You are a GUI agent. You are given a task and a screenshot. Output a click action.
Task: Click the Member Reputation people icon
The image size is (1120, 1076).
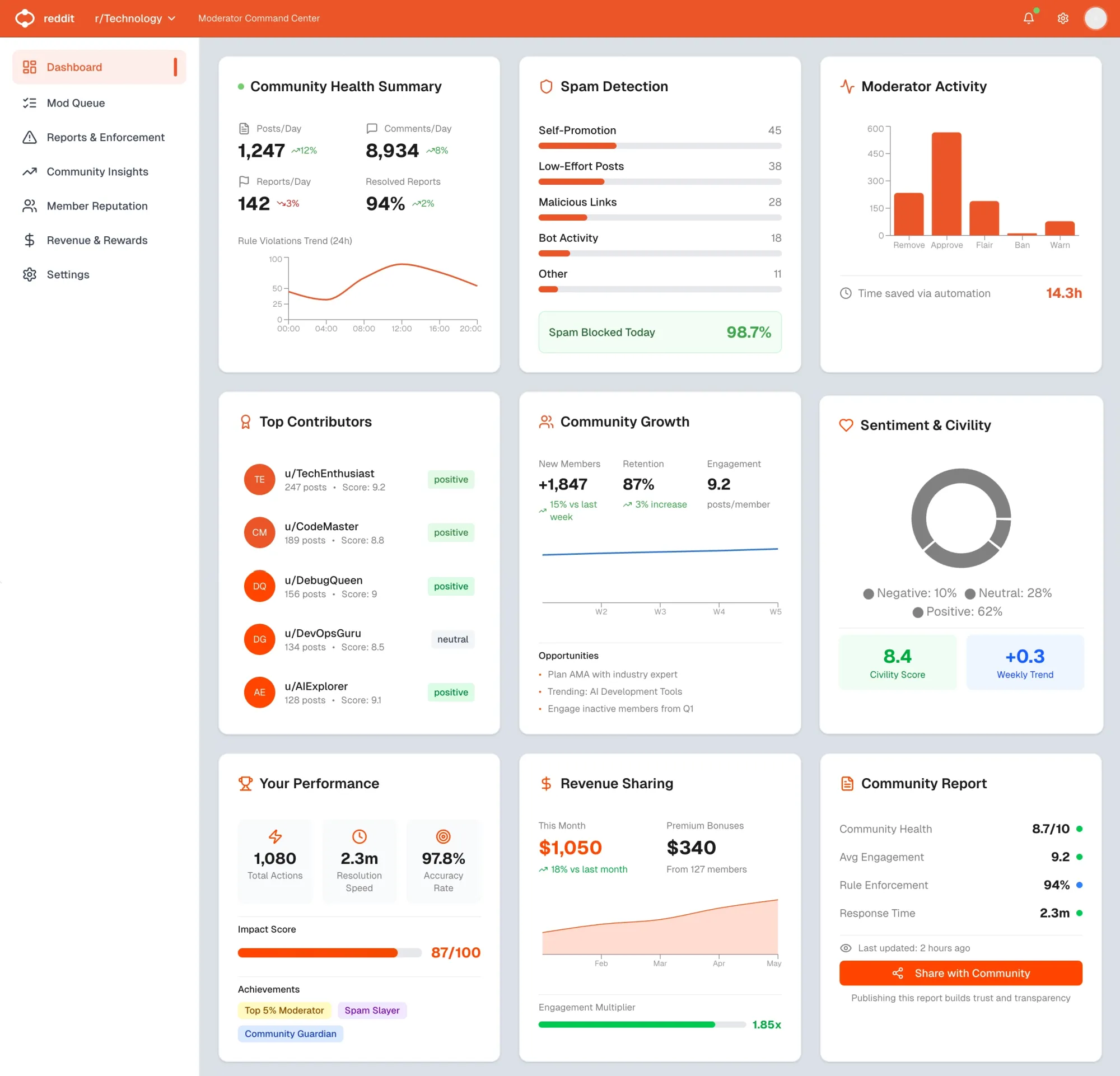pyautogui.click(x=30, y=205)
